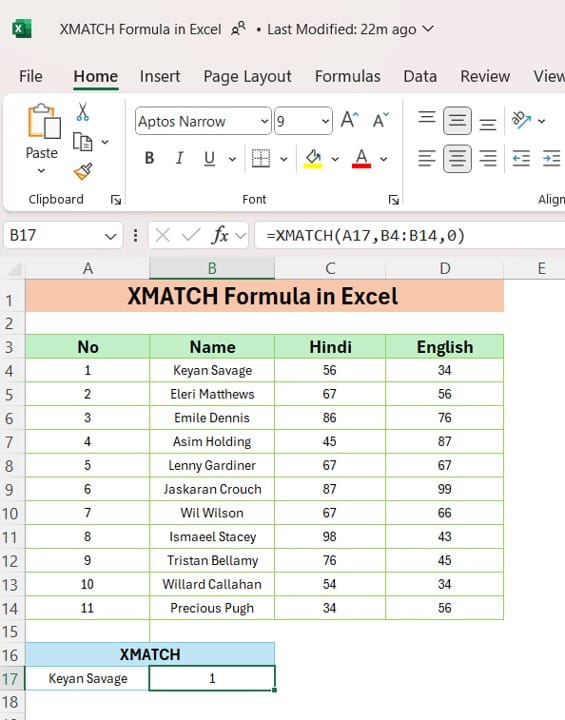Toggle Underline formatting
The image size is (565, 720).
pyautogui.click(x=209, y=158)
